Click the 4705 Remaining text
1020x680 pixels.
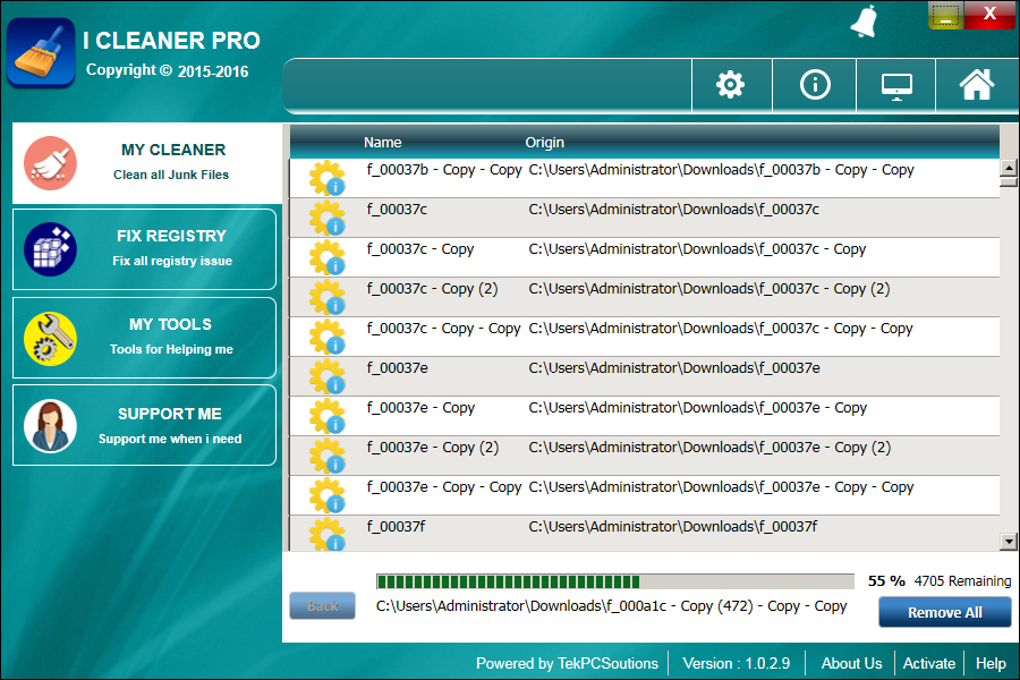coord(962,581)
